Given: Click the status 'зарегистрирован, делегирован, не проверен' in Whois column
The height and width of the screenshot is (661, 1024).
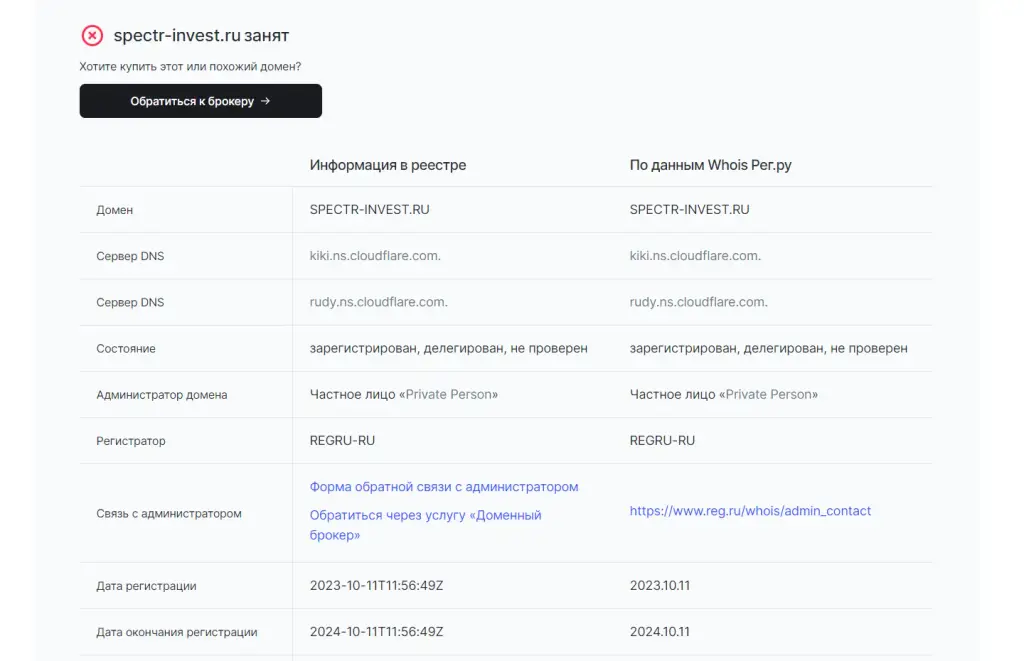Looking at the screenshot, I should pos(769,349).
